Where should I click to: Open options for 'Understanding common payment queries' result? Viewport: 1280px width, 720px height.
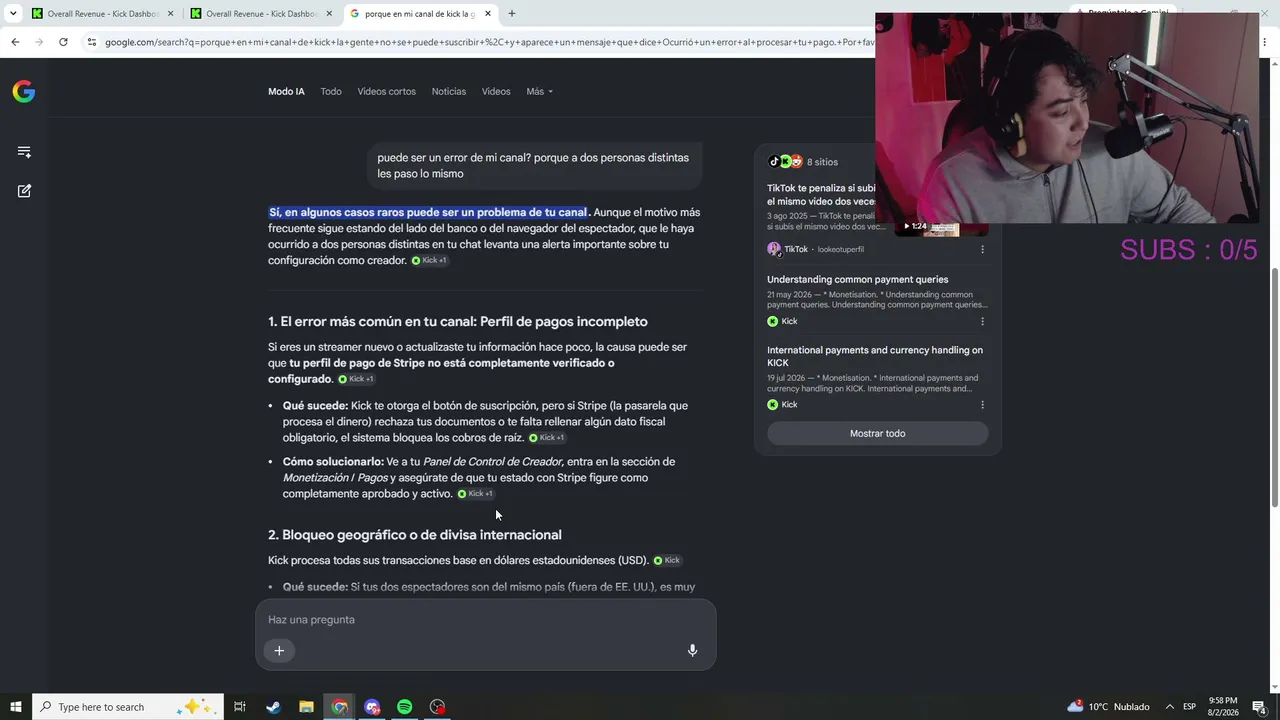(982, 321)
